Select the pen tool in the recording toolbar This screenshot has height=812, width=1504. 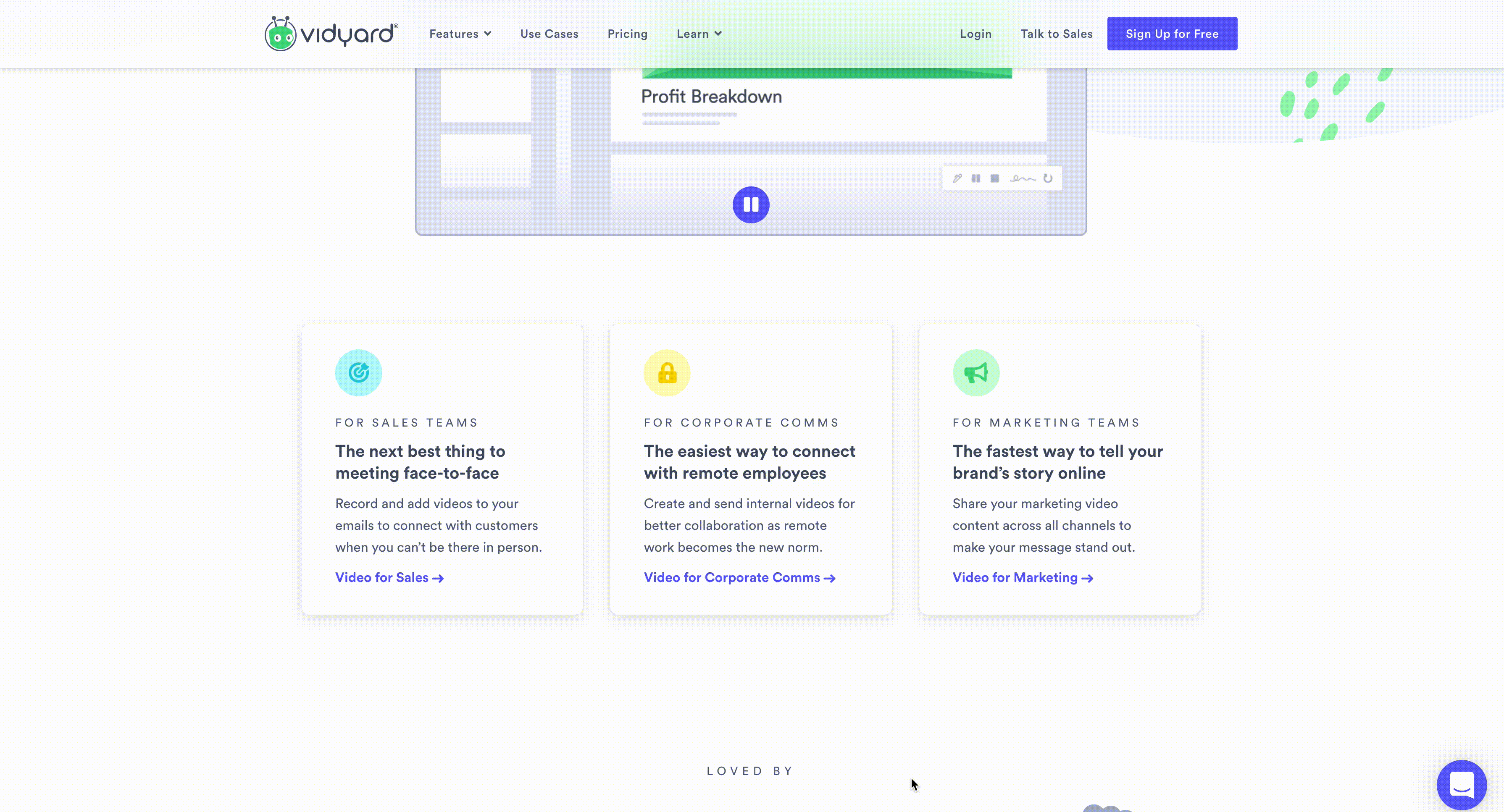[x=957, y=178]
